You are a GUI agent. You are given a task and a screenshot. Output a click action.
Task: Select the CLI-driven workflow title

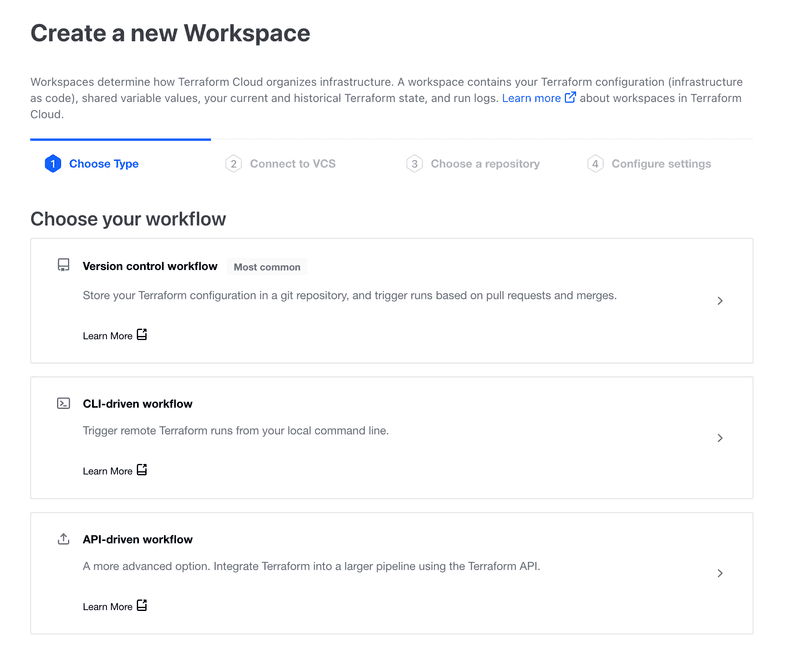[138, 404]
